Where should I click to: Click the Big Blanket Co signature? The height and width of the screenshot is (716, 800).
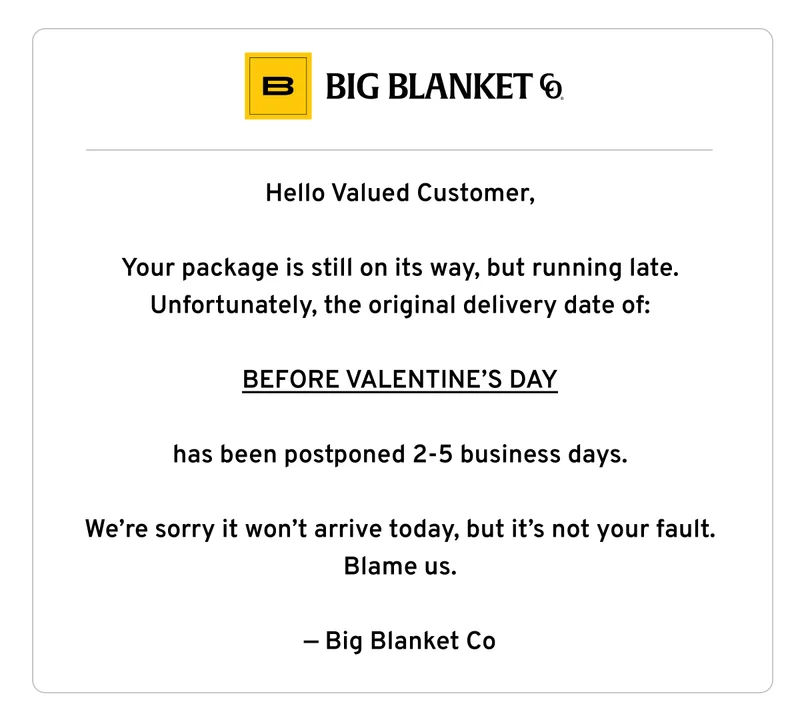tap(399, 641)
